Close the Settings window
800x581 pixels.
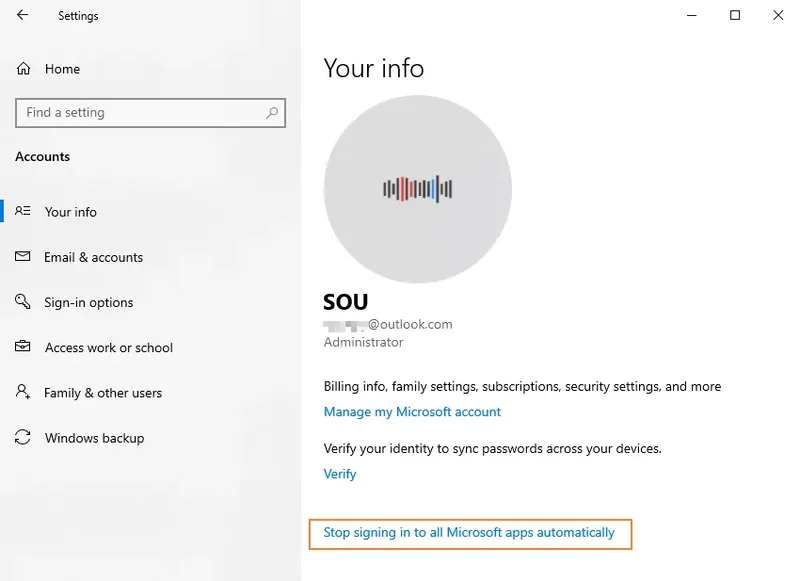(778, 15)
